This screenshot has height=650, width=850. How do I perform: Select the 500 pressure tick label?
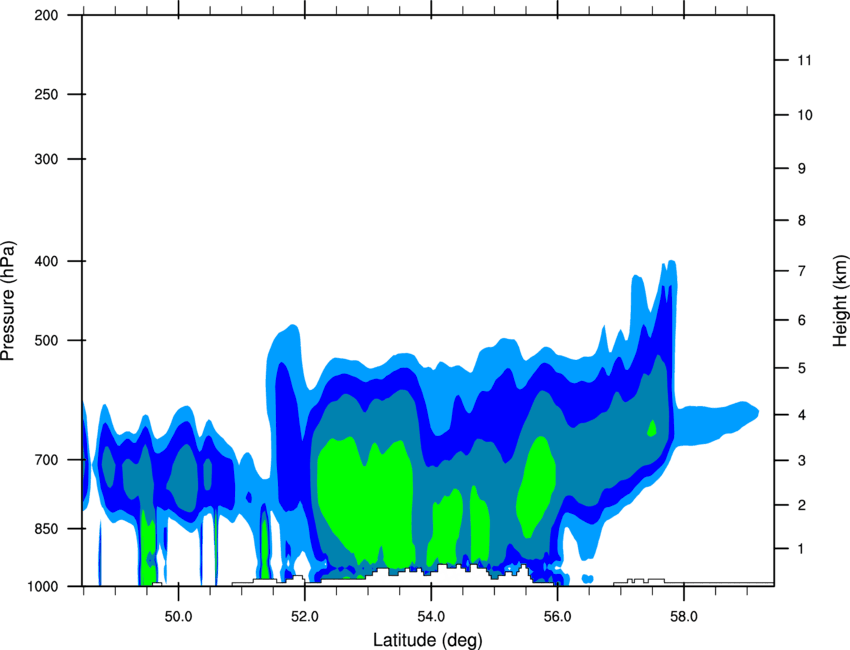click(46, 340)
